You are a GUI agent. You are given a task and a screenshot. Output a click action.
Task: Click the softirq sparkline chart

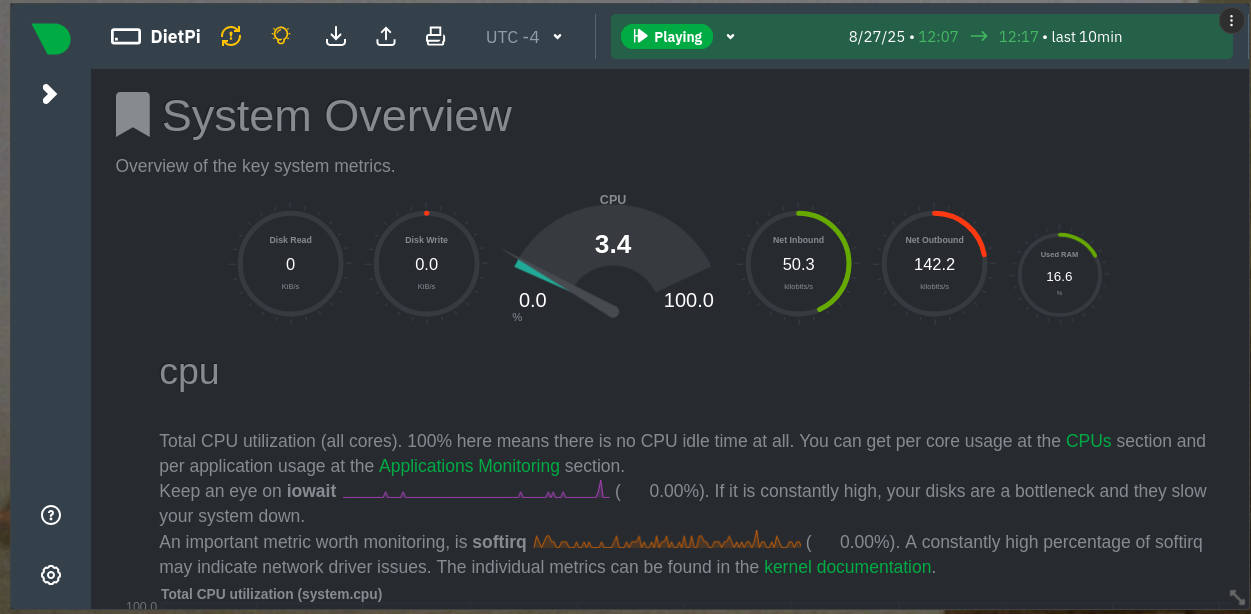click(x=667, y=541)
